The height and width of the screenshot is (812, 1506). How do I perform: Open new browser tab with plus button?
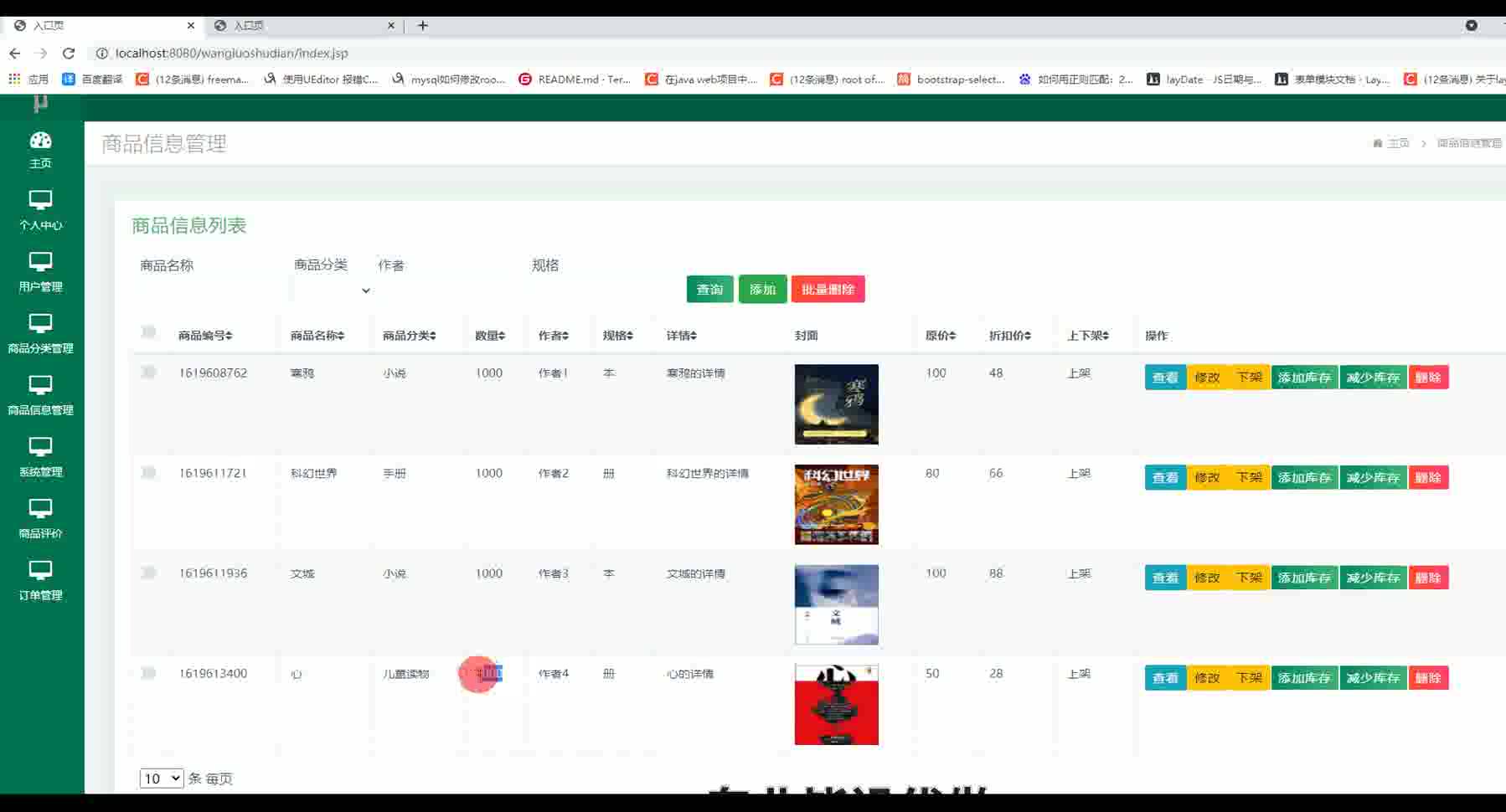(x=423, y=25)
